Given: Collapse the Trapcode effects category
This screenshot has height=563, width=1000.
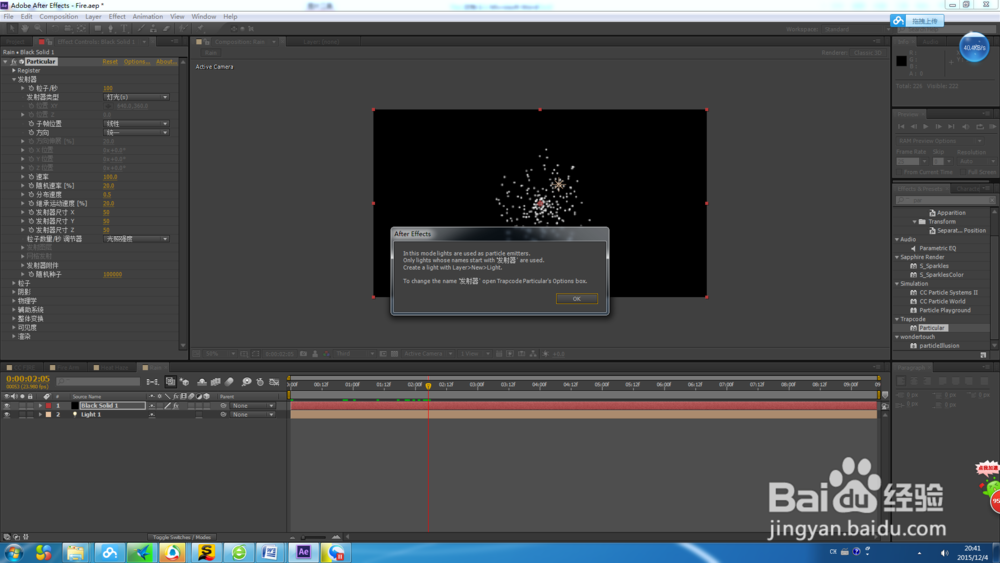Looking at the screenshot, I should click(897, 319).
